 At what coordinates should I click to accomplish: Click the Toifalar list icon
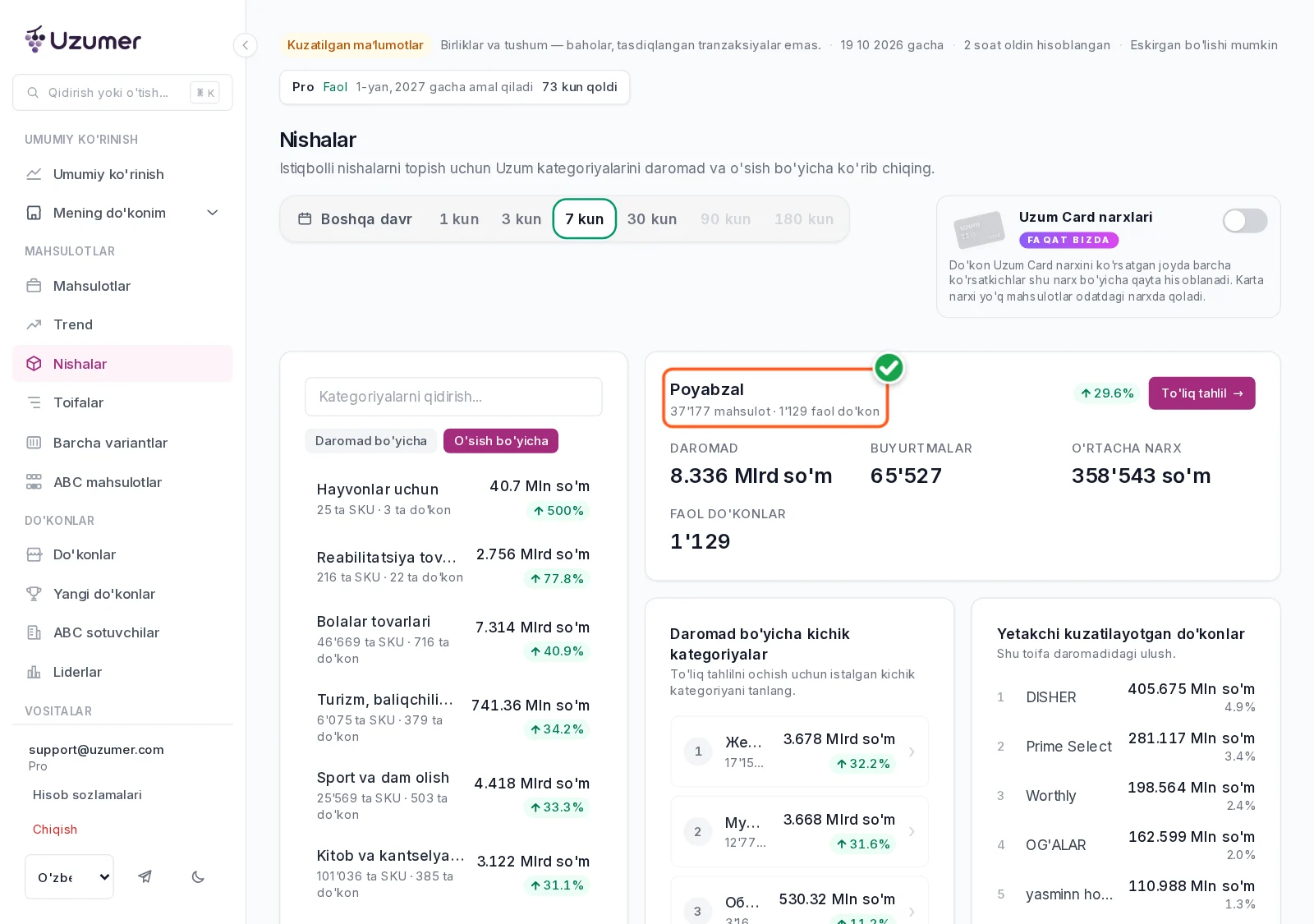[34, 402]
